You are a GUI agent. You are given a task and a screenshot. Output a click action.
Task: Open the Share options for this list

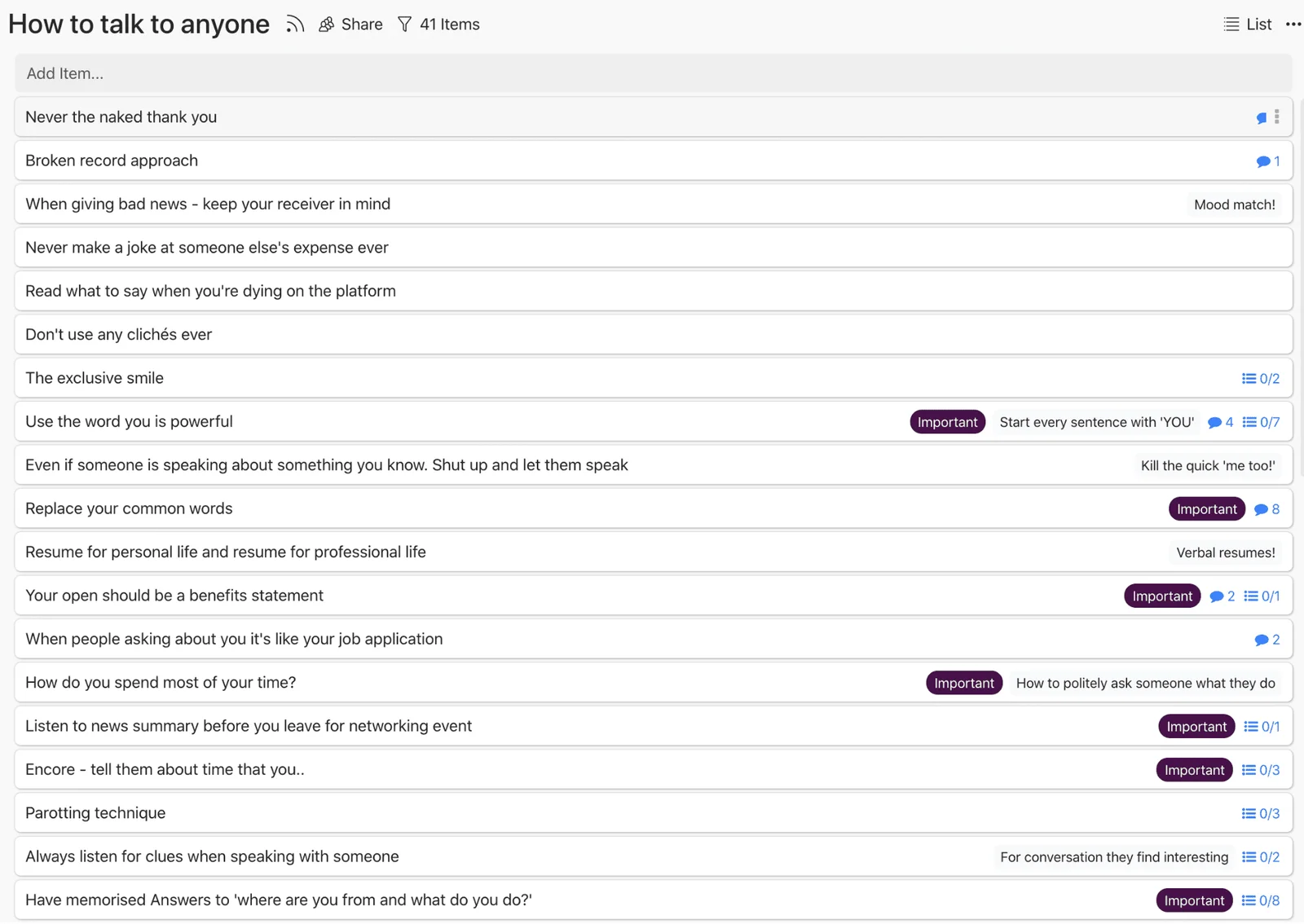coord(350,24)
